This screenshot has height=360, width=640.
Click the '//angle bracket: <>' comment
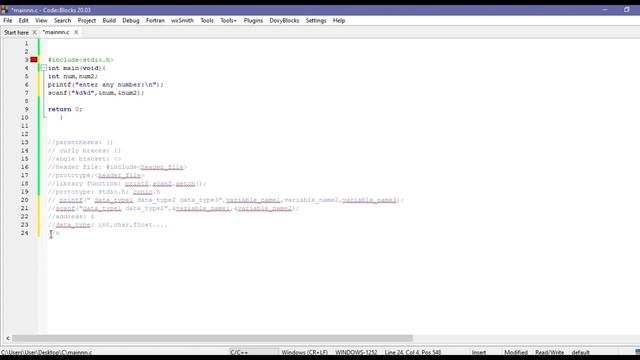84,159
